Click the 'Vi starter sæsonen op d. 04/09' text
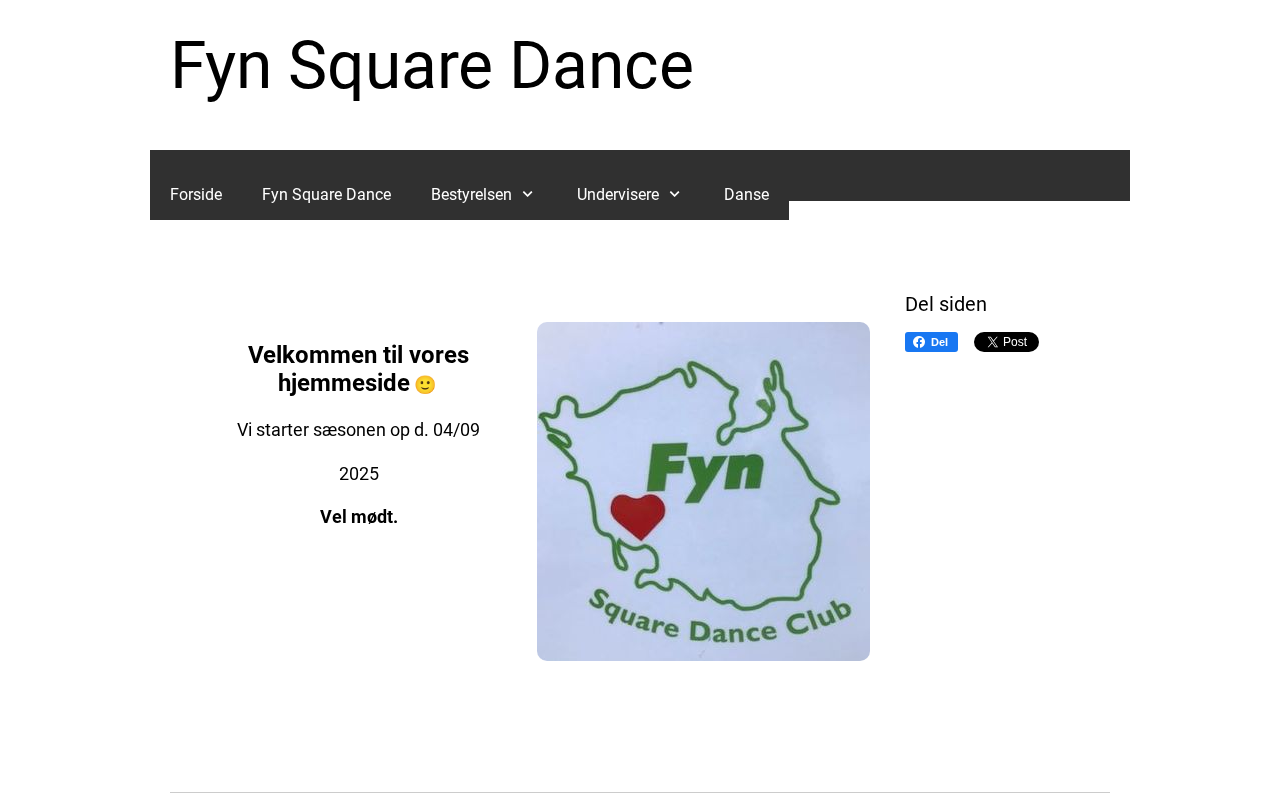Viewport: 1280px width, 800px height. pos(358,430)
